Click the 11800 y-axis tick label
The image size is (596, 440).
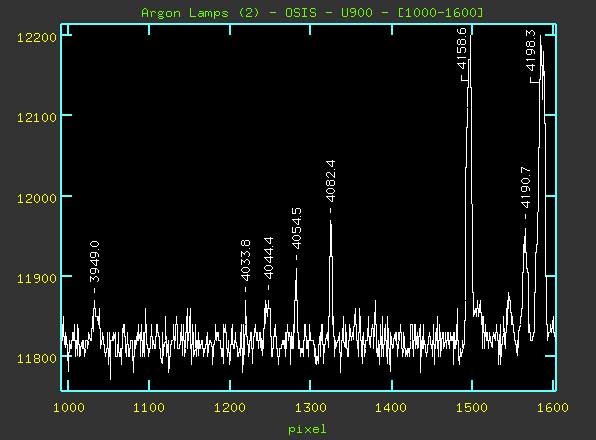point(36,358)
